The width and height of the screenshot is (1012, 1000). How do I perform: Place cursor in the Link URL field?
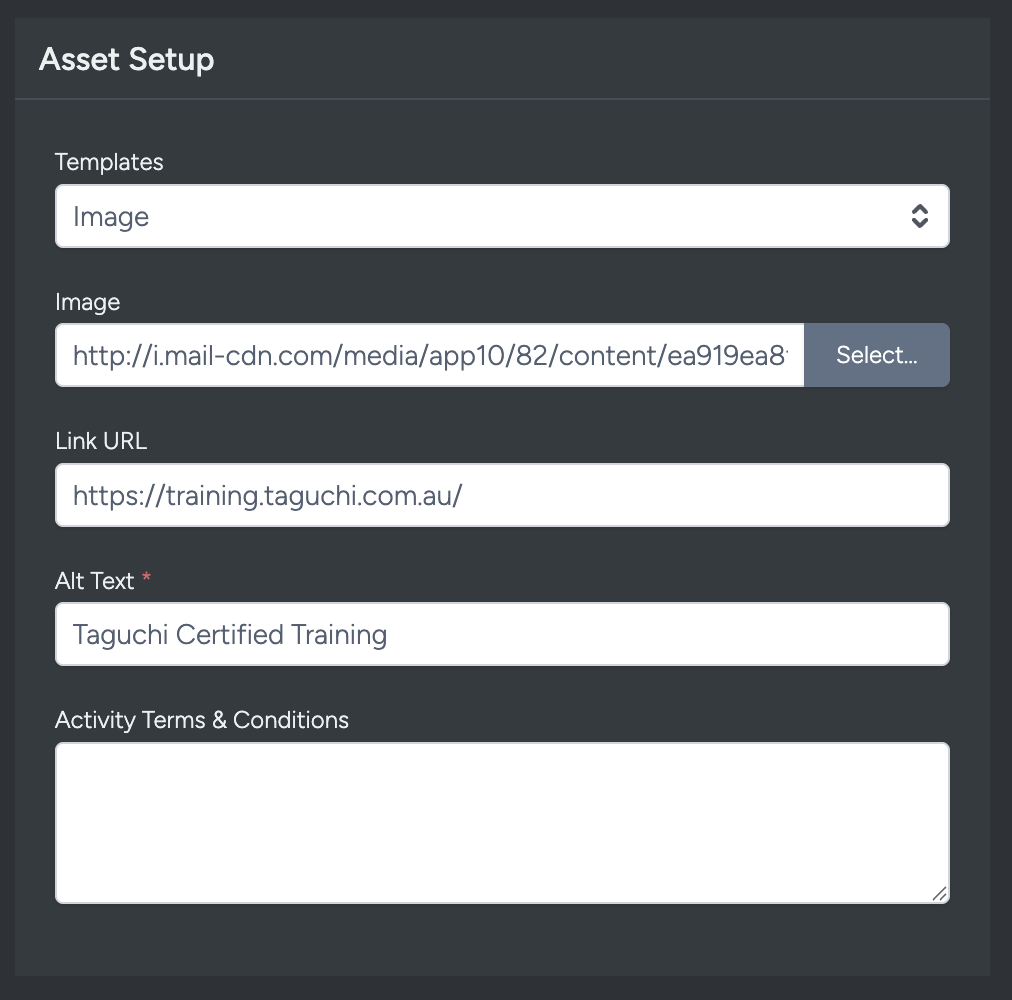(x=500, y=494)
